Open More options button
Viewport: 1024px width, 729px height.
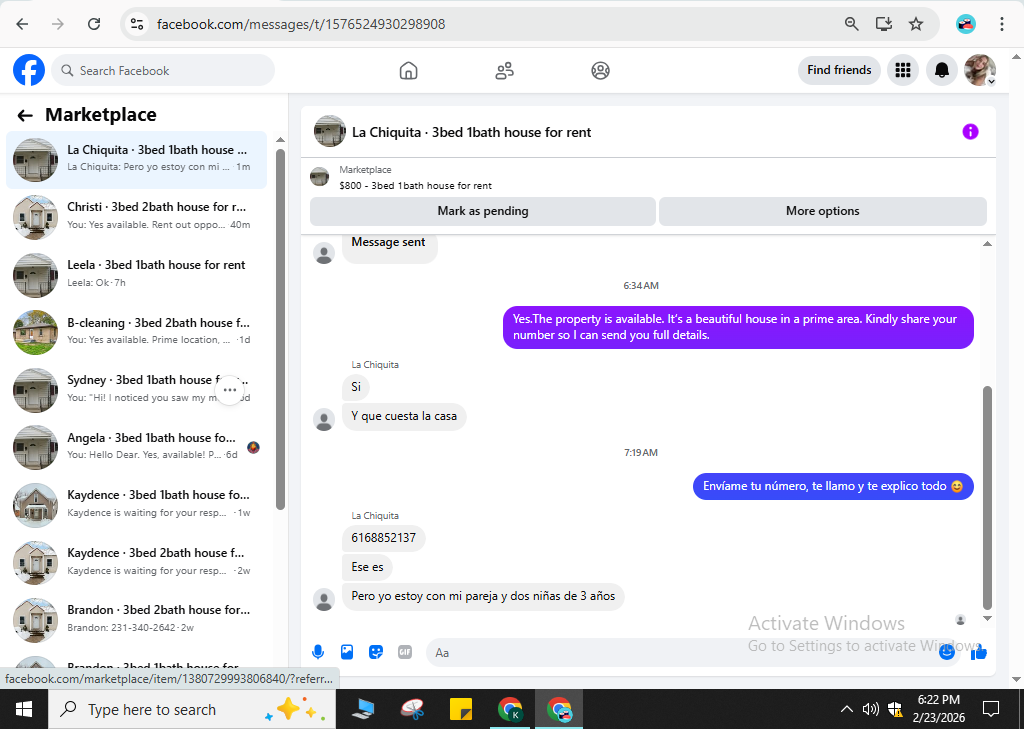(x=822, y=211)
